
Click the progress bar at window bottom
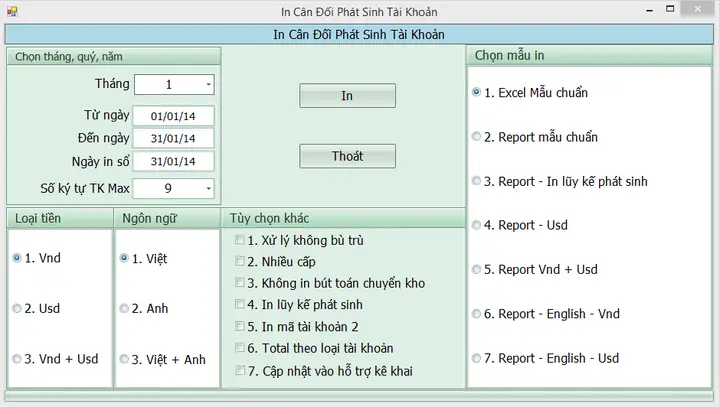(x=359, y=396)
